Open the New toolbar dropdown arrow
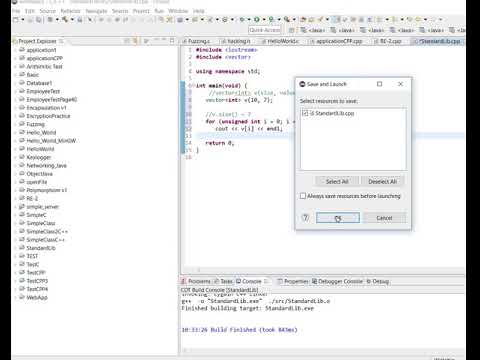 23,20
